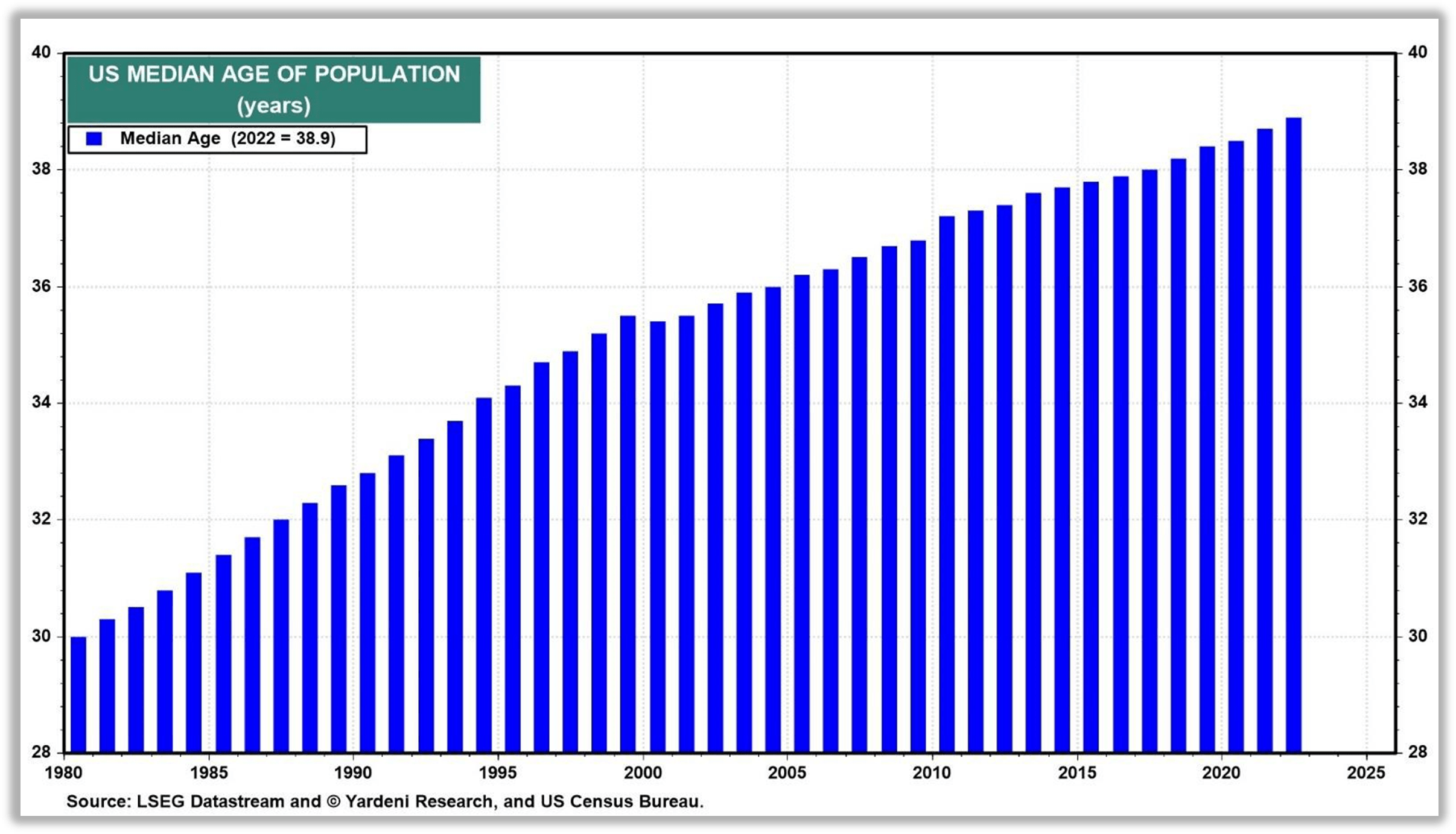This screenshot has width=1456, height=834.
Task: Click the left y-axis label 28
Action: click(41, 752)
